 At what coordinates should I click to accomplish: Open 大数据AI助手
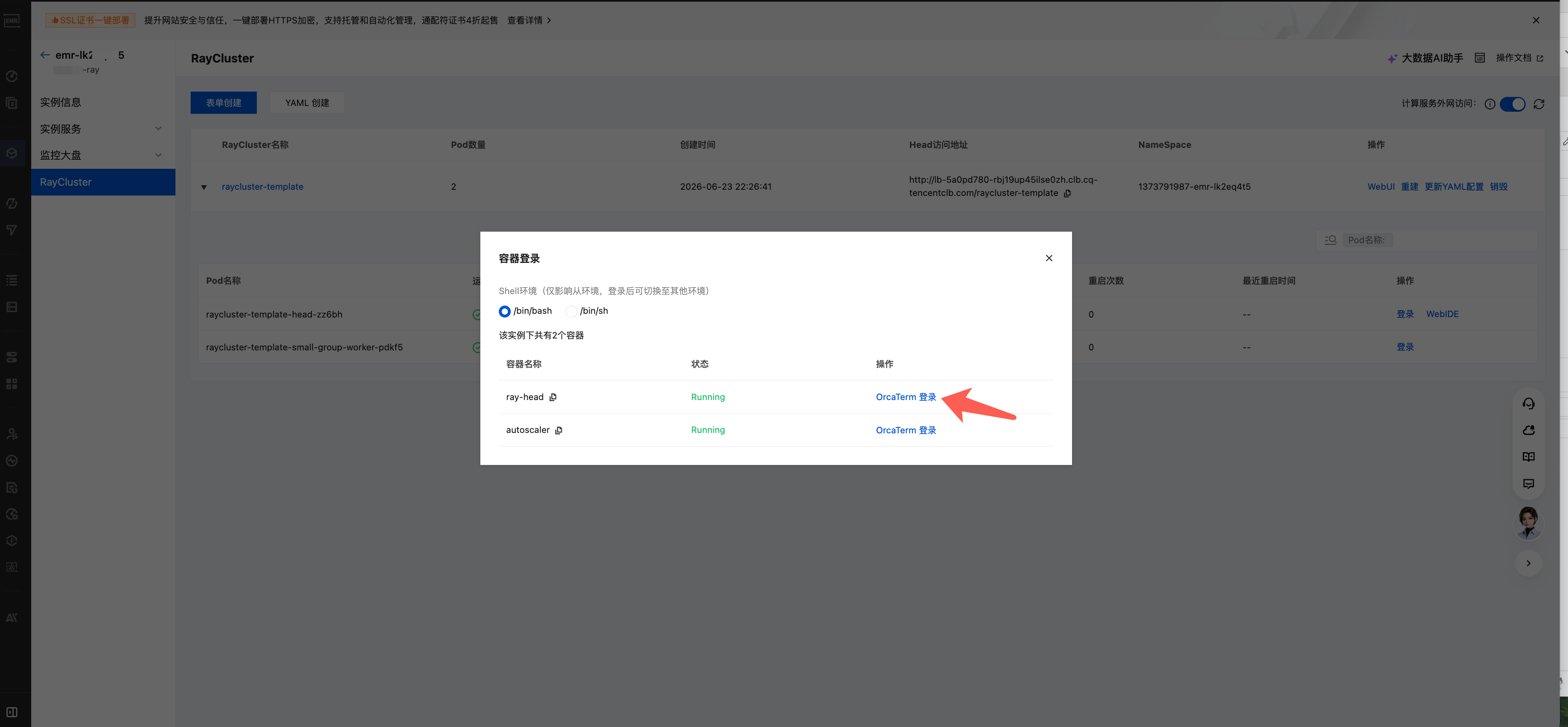(1425, 58)
